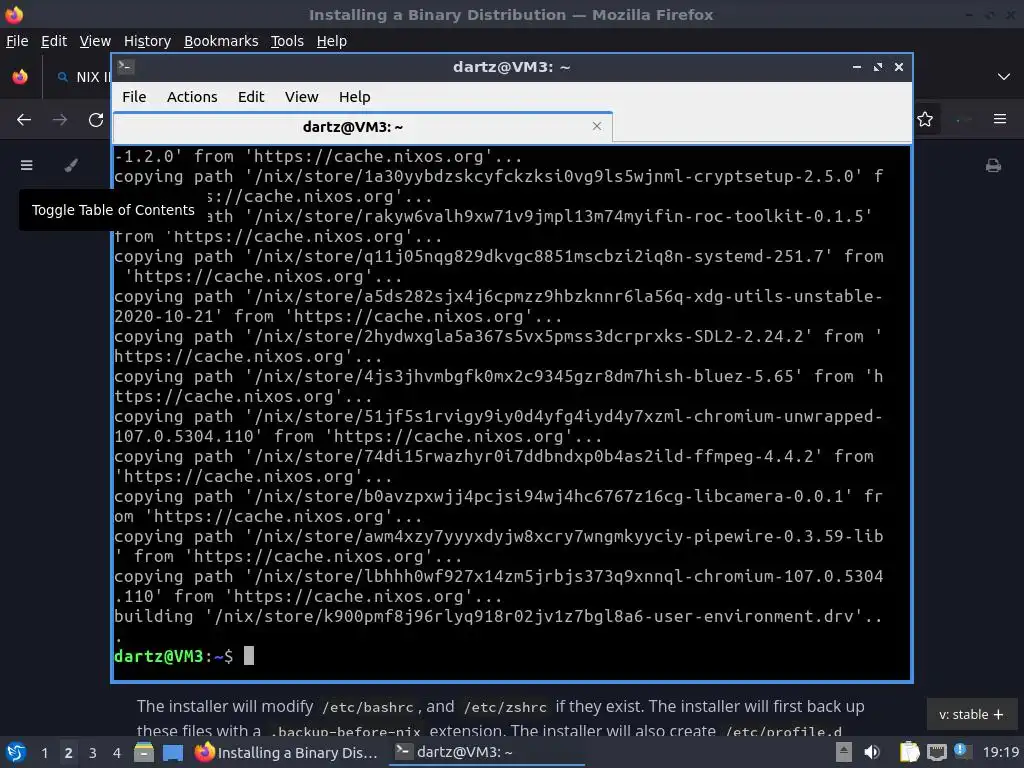Screen dimensions: 1024x768
Task: Maximize the terminal window
Action: coord(878,67)
